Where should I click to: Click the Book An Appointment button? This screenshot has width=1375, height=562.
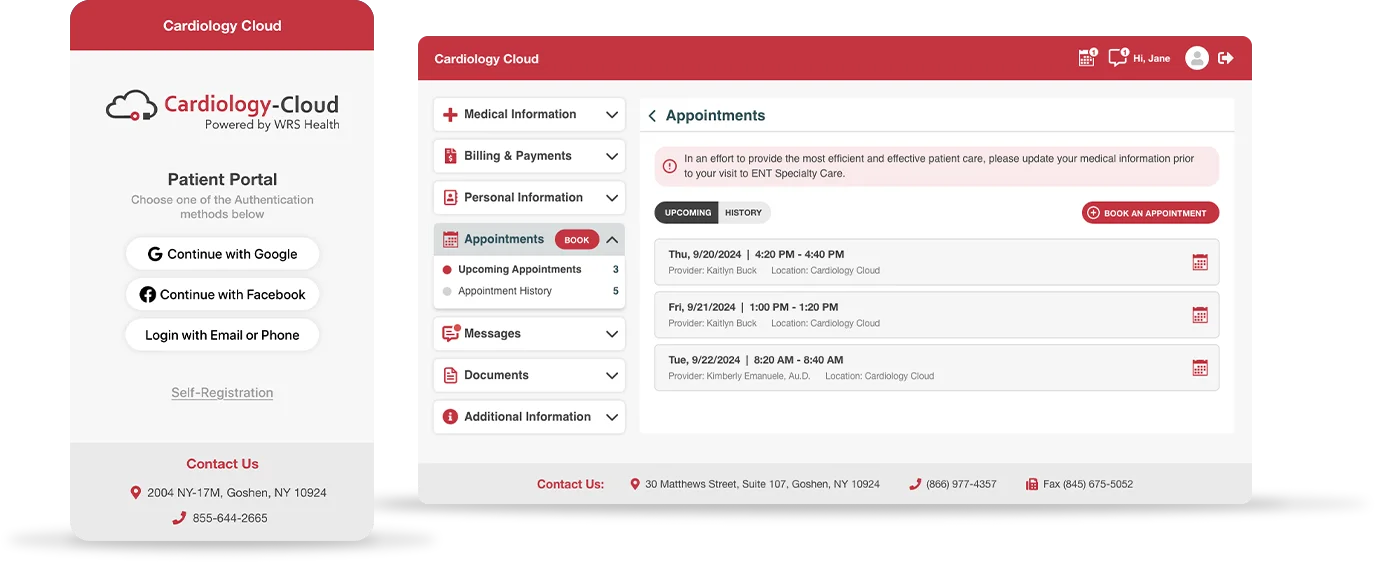pyautogui.click(x=1150, y=213)
